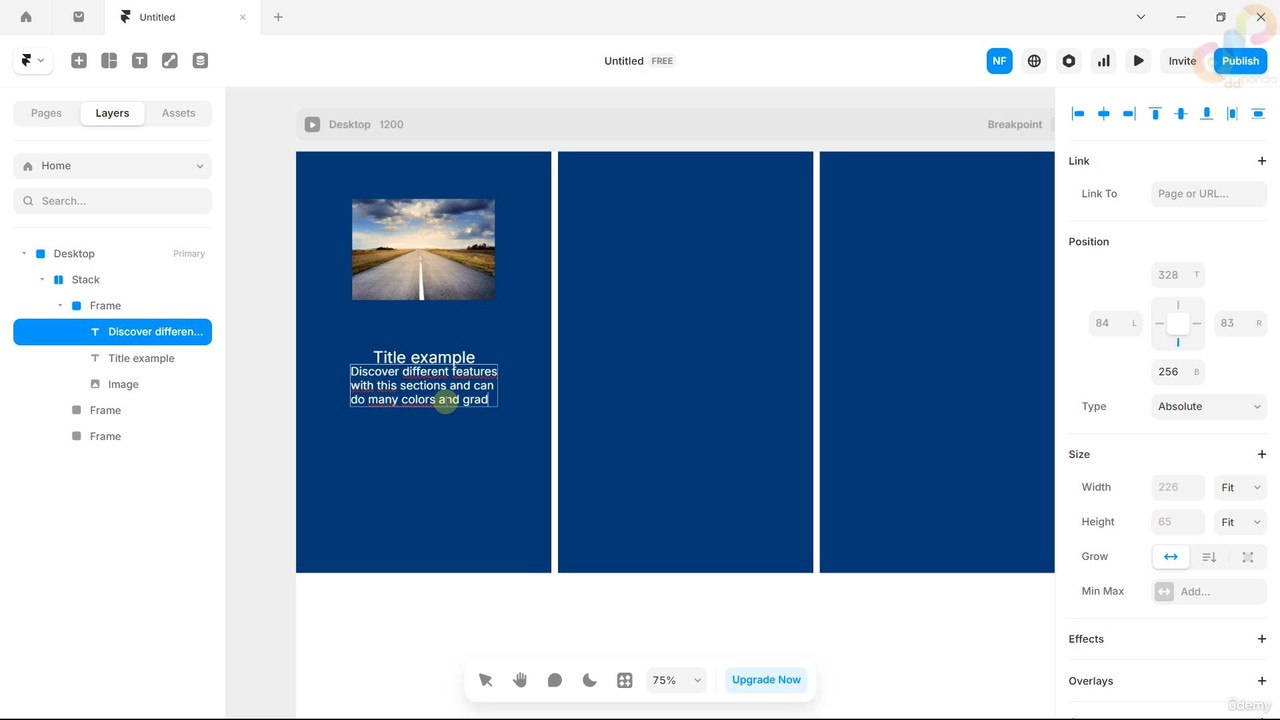
Task: Add Overlays with plus button
Action: pos(1262,681)
